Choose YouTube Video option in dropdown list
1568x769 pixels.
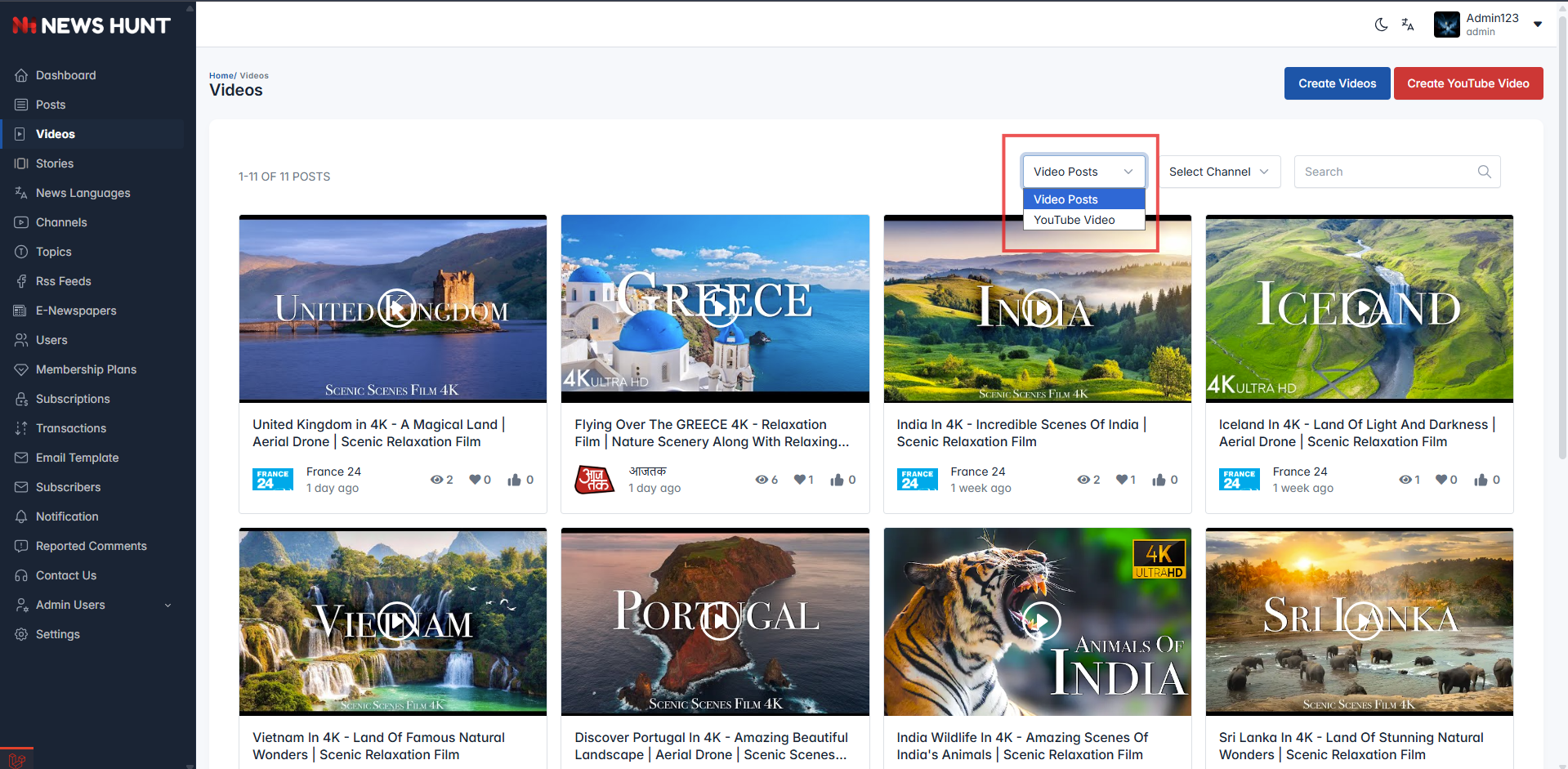coord(1083,220)
